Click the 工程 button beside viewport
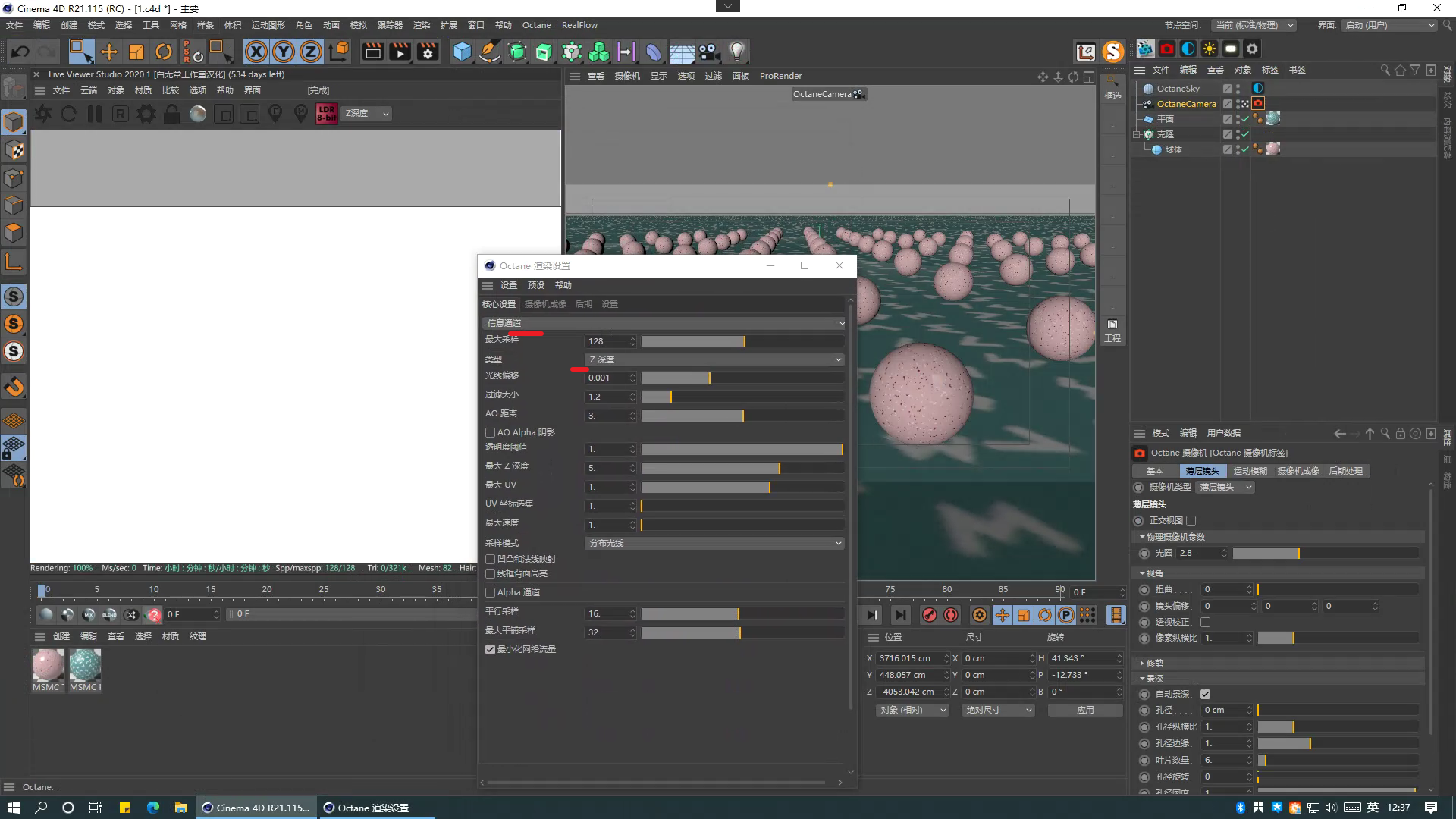1456x819 pixels. 1112,331
